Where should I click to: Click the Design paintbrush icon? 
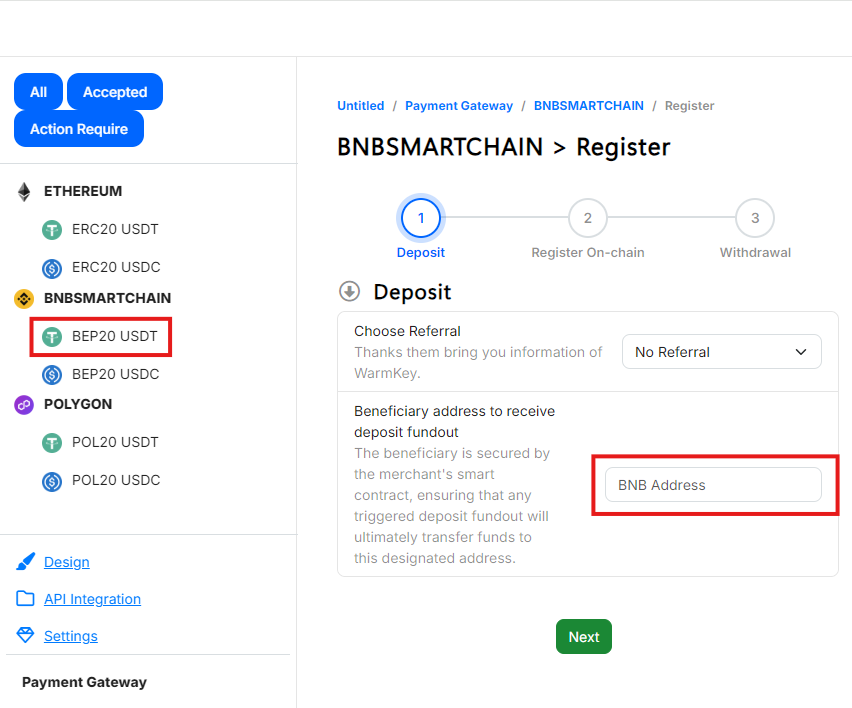26,562
